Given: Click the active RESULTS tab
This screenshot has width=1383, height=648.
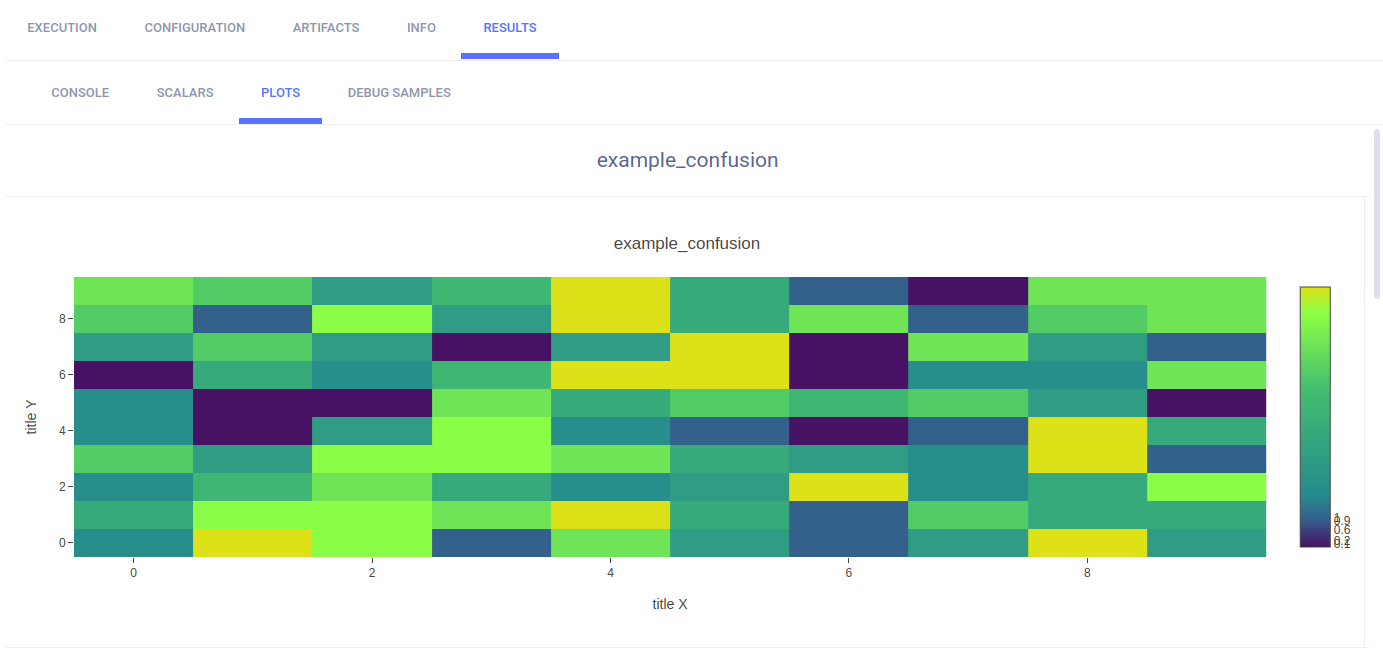Looking at the screenshot, I should pyautogui.click(x=510, y=28).
